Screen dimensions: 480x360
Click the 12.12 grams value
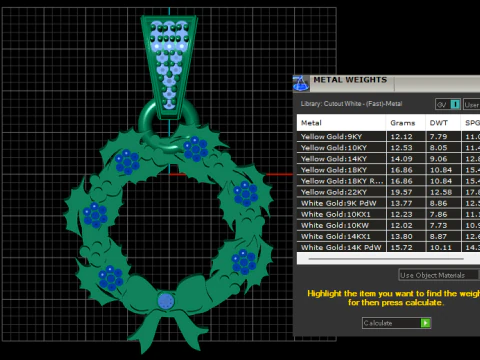coord(401,137)
